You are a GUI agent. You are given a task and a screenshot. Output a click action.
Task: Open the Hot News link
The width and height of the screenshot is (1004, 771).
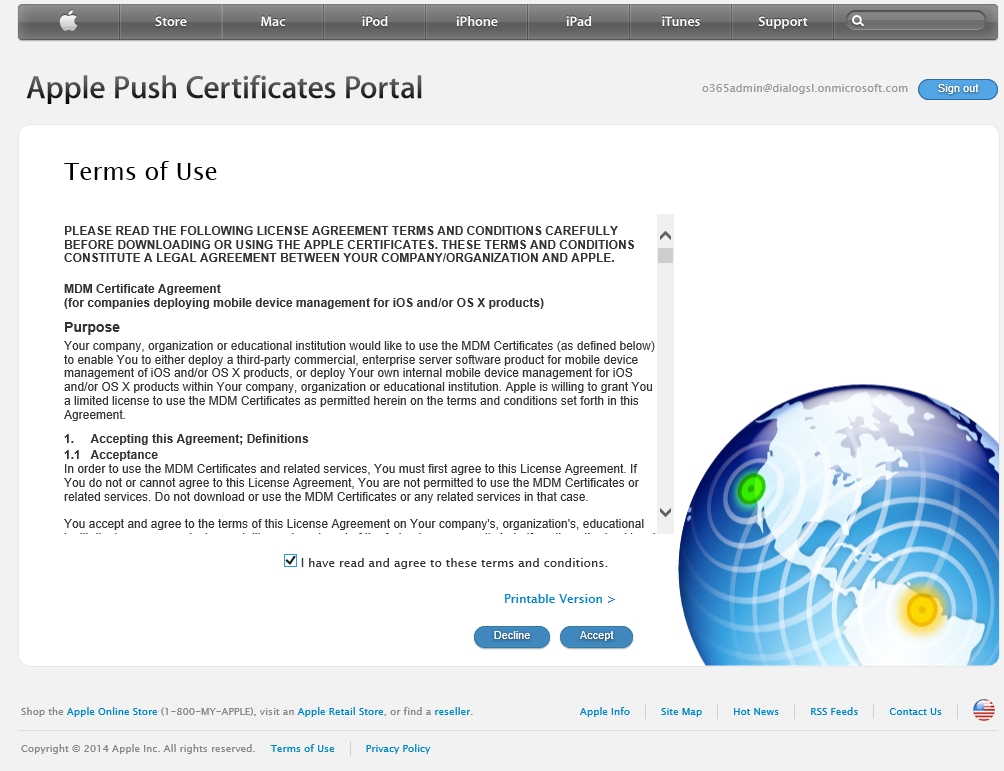(756, 711)
